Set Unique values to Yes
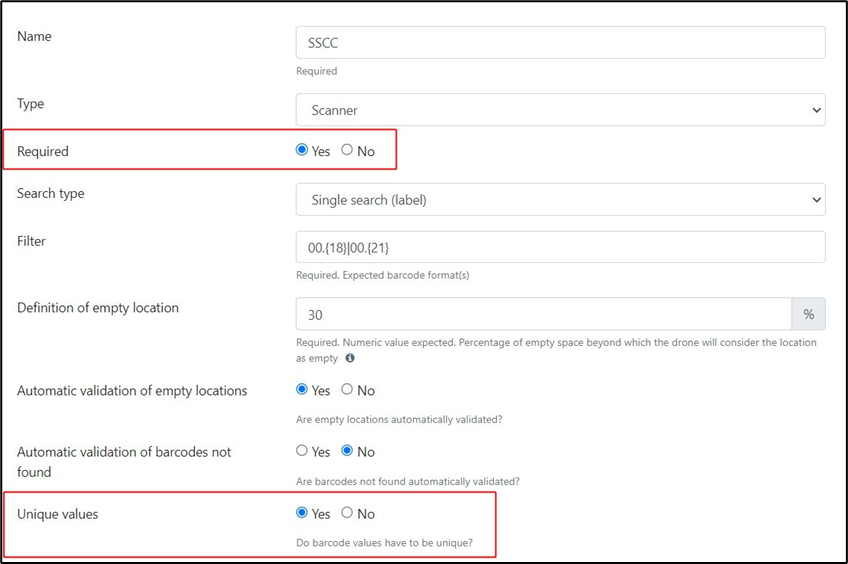 click(x=302, y=513)
